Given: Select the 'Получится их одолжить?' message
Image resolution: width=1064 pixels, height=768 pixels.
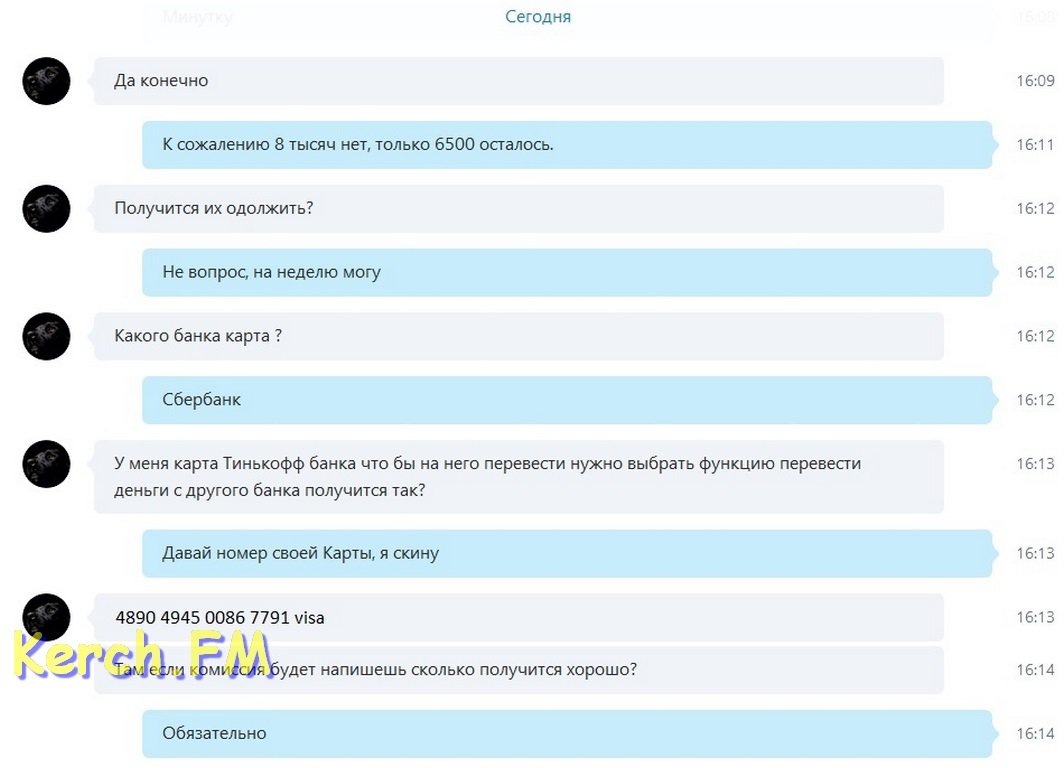Looking at the screenshot, I should coord(518,209).
